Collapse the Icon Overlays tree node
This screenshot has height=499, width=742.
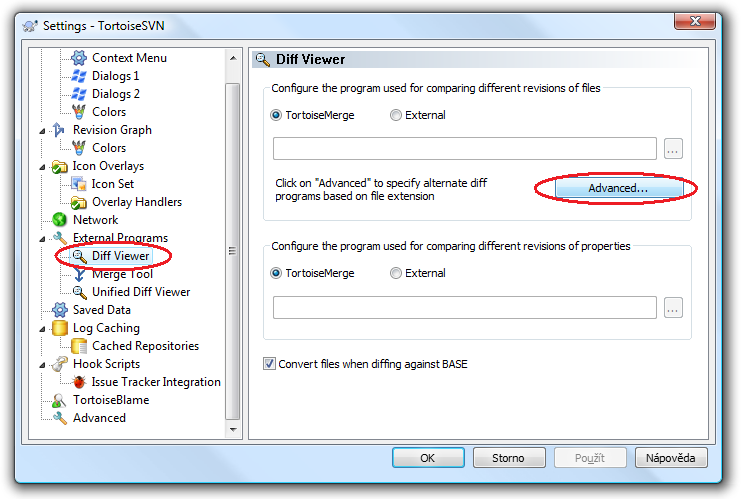click(42, 166)
